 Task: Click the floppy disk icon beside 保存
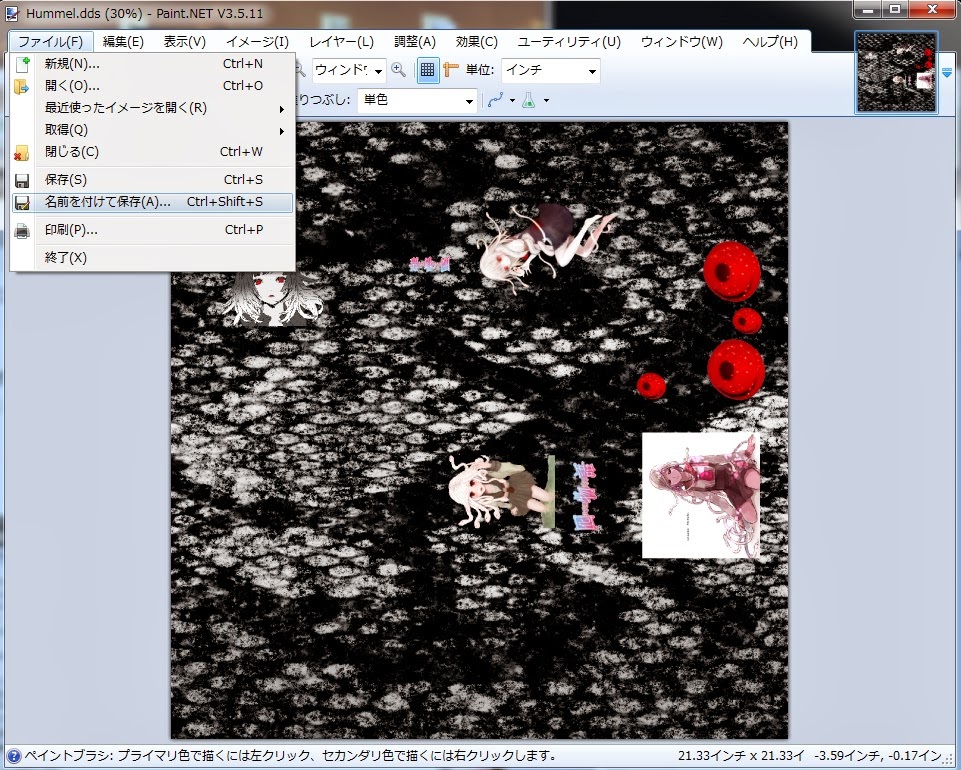click(22, 180)
